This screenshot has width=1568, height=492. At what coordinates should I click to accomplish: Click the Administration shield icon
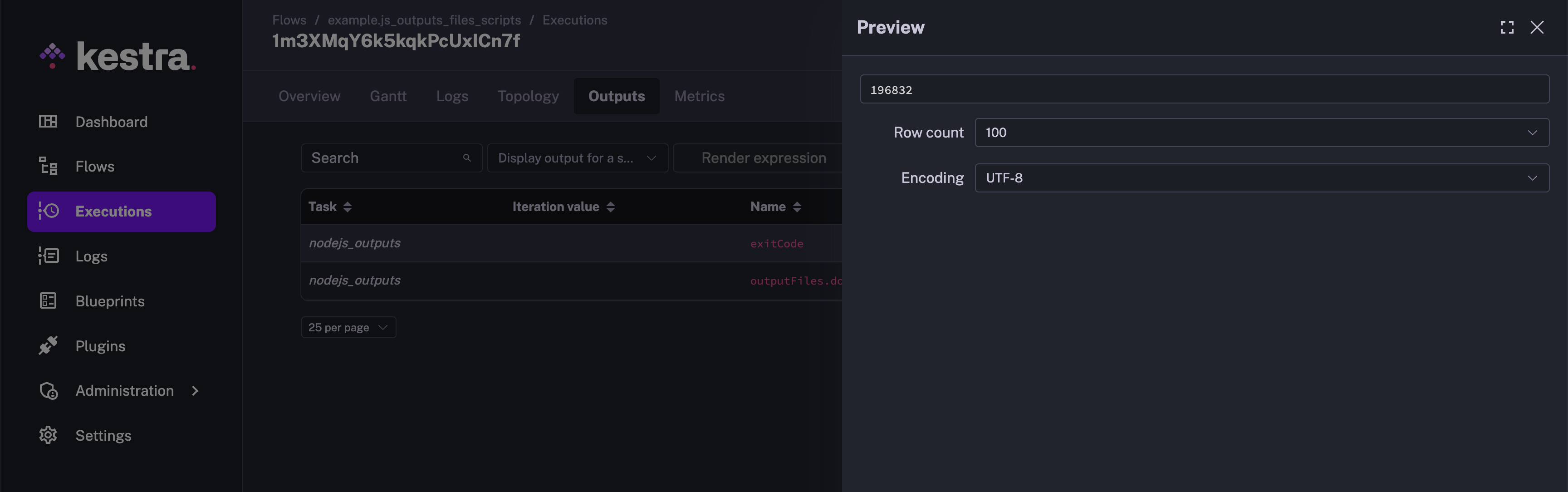tap(48, 390)
